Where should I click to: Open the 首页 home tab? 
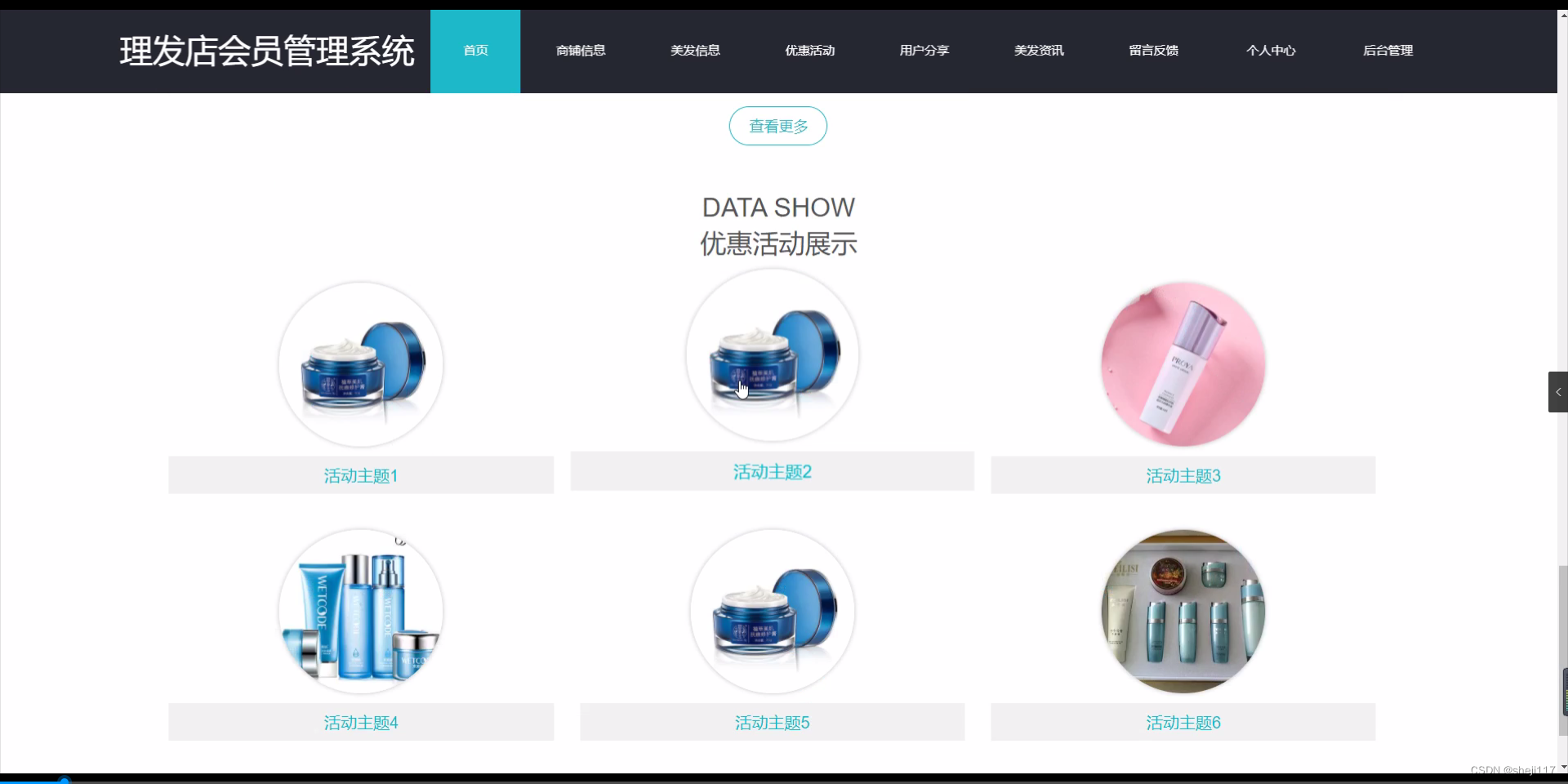(x=475, y=51)
